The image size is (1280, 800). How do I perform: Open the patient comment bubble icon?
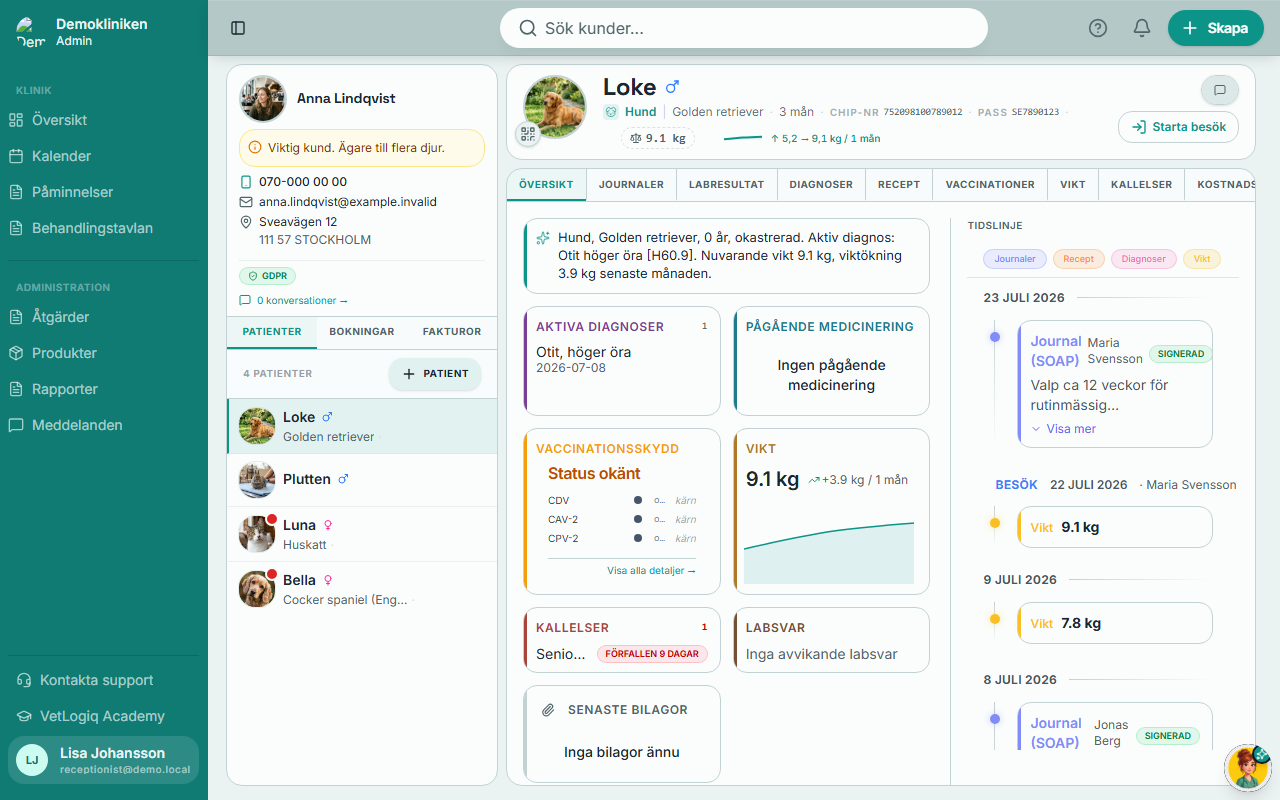(1220, 90)
